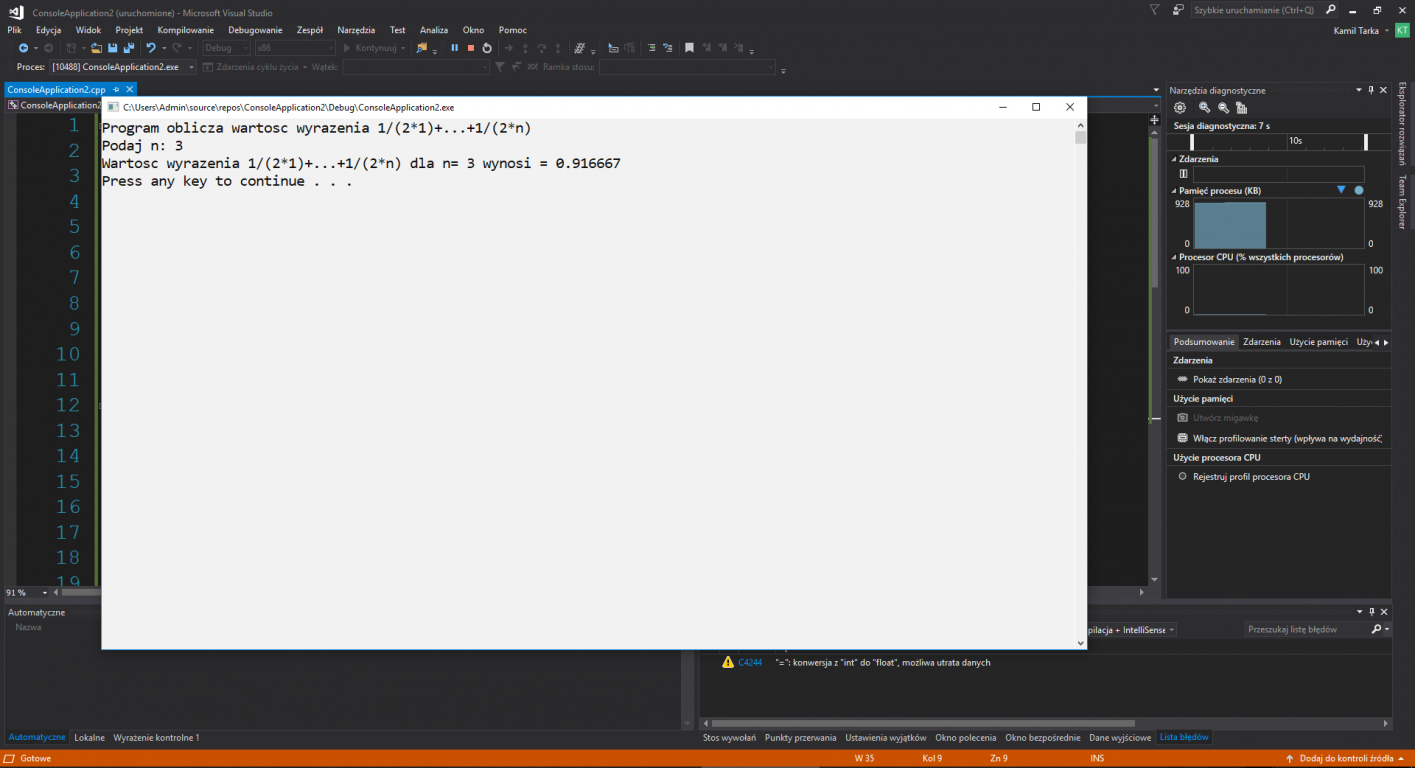This screenshot has height=768, width=1415.
Task: Click the Undo arrow icon
Action: pyautogui.click(x=151, y=48)
